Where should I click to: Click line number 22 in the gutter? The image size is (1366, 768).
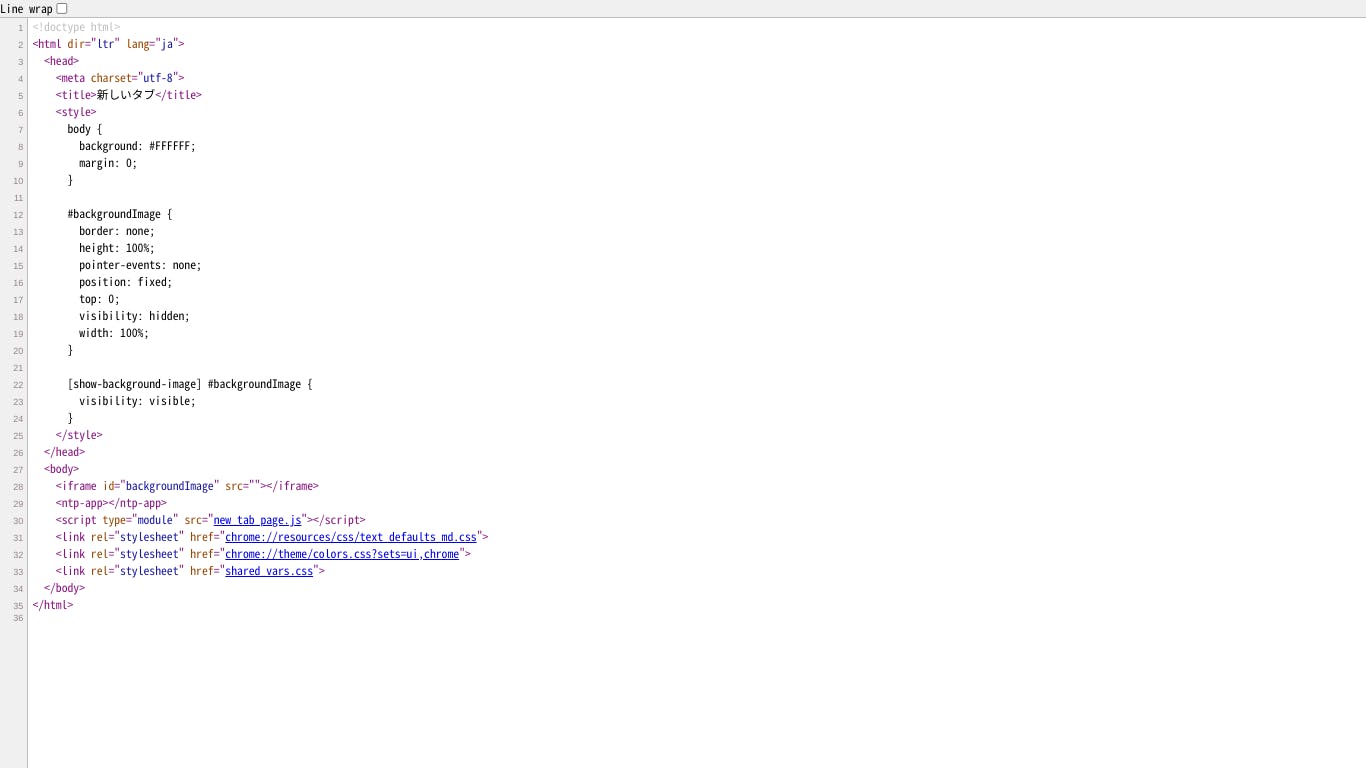point(18,385)
